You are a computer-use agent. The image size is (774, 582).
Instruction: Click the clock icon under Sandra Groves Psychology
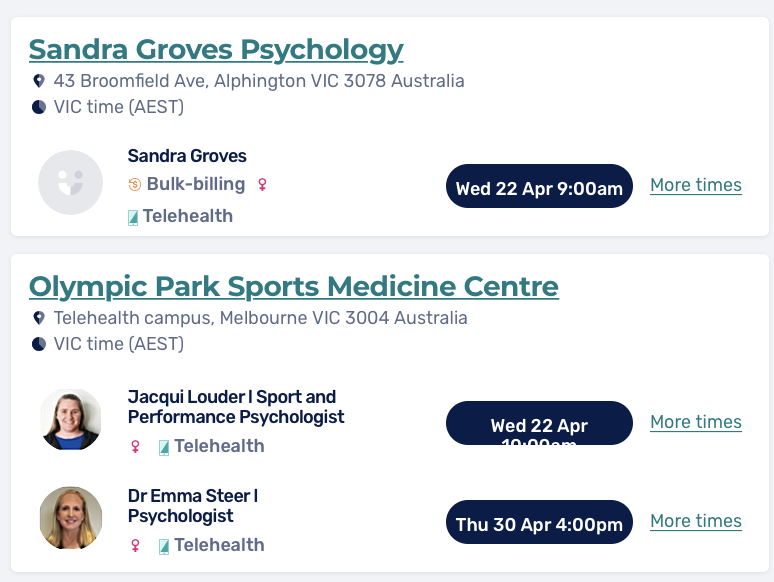pyautogui.click(x=39, y=107)
